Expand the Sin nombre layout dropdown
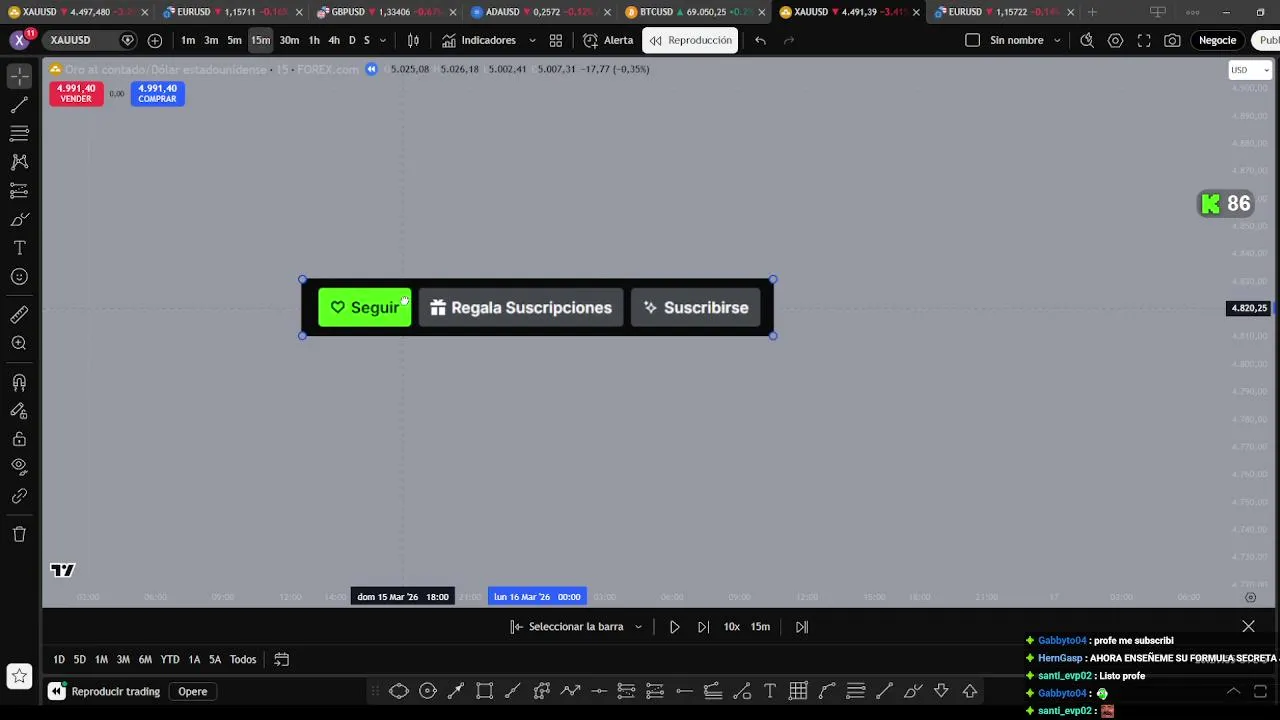 1057,41
